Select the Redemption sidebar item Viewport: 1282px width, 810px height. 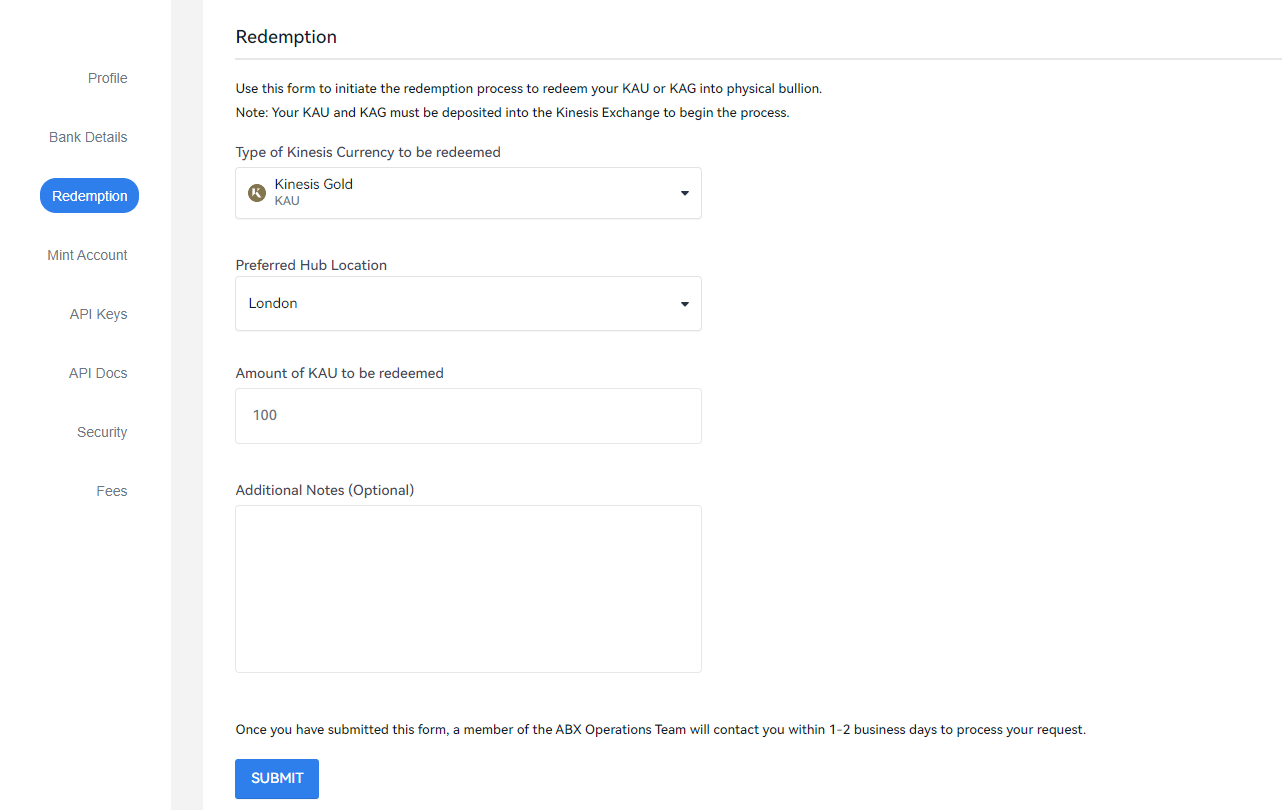coord(89,196)
